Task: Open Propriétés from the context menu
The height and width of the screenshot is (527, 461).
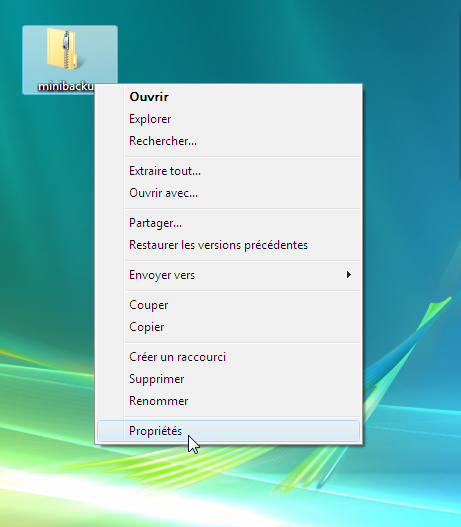Action: click(x=228, y=431)
